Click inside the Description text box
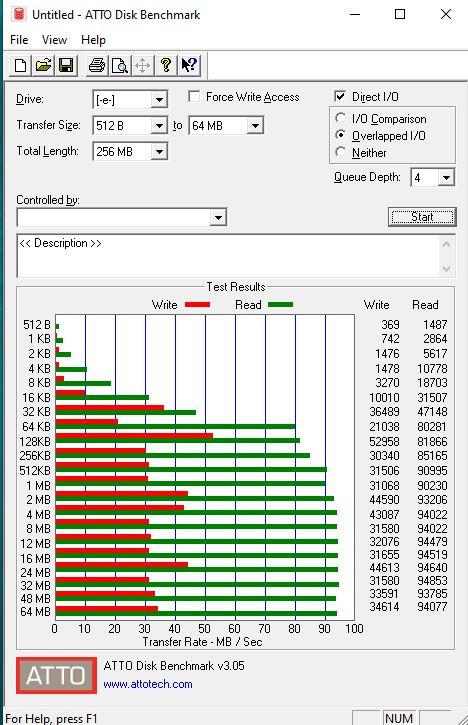Image resolution: width=468 pixels, height=725 pixels. pyautogui.click(x=228, y=256)
